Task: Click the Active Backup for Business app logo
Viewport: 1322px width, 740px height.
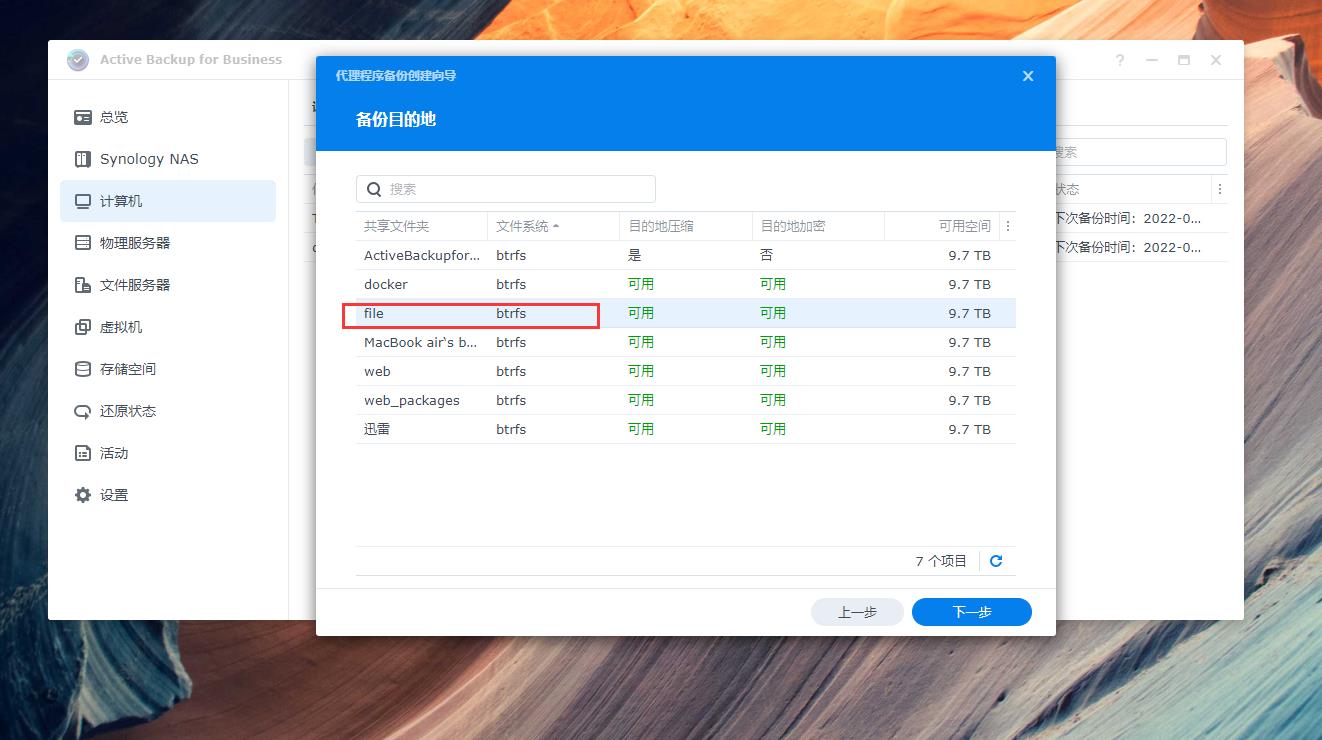Action: 77,60
